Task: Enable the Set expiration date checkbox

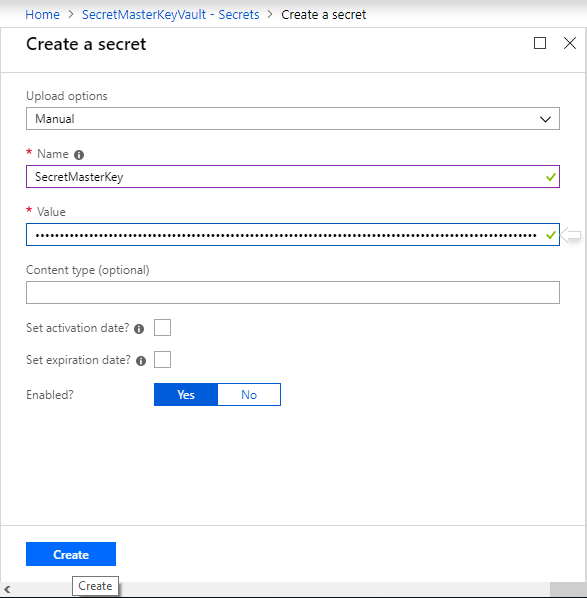Action: [162, 360]
